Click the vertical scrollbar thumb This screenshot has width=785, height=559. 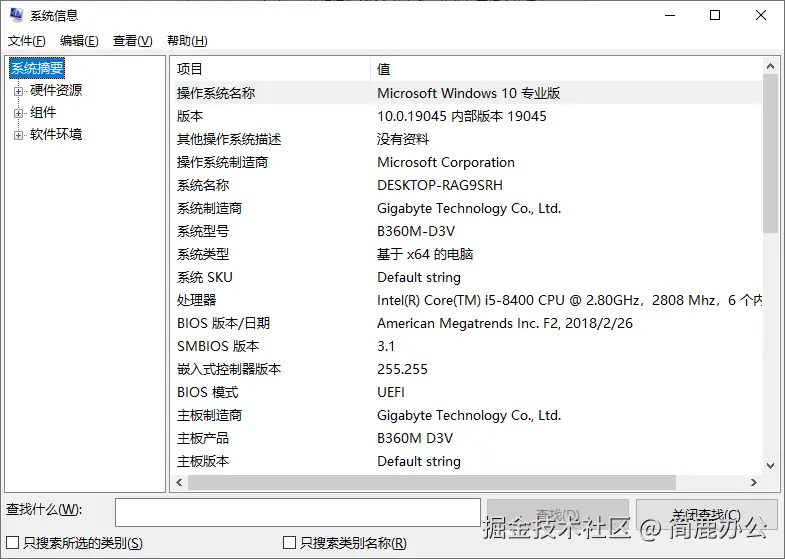(770, 153)
